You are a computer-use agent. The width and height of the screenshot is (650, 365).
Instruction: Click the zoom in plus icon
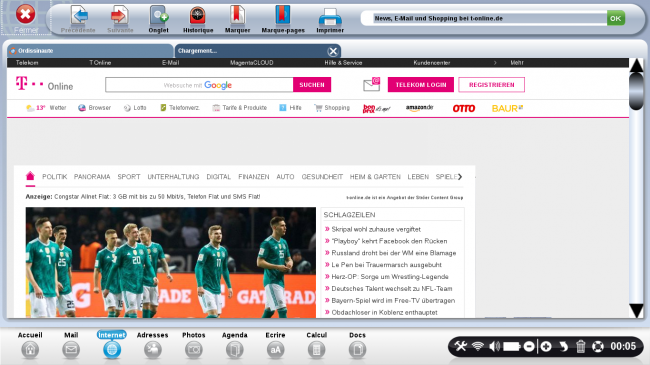tap(546, 346)
